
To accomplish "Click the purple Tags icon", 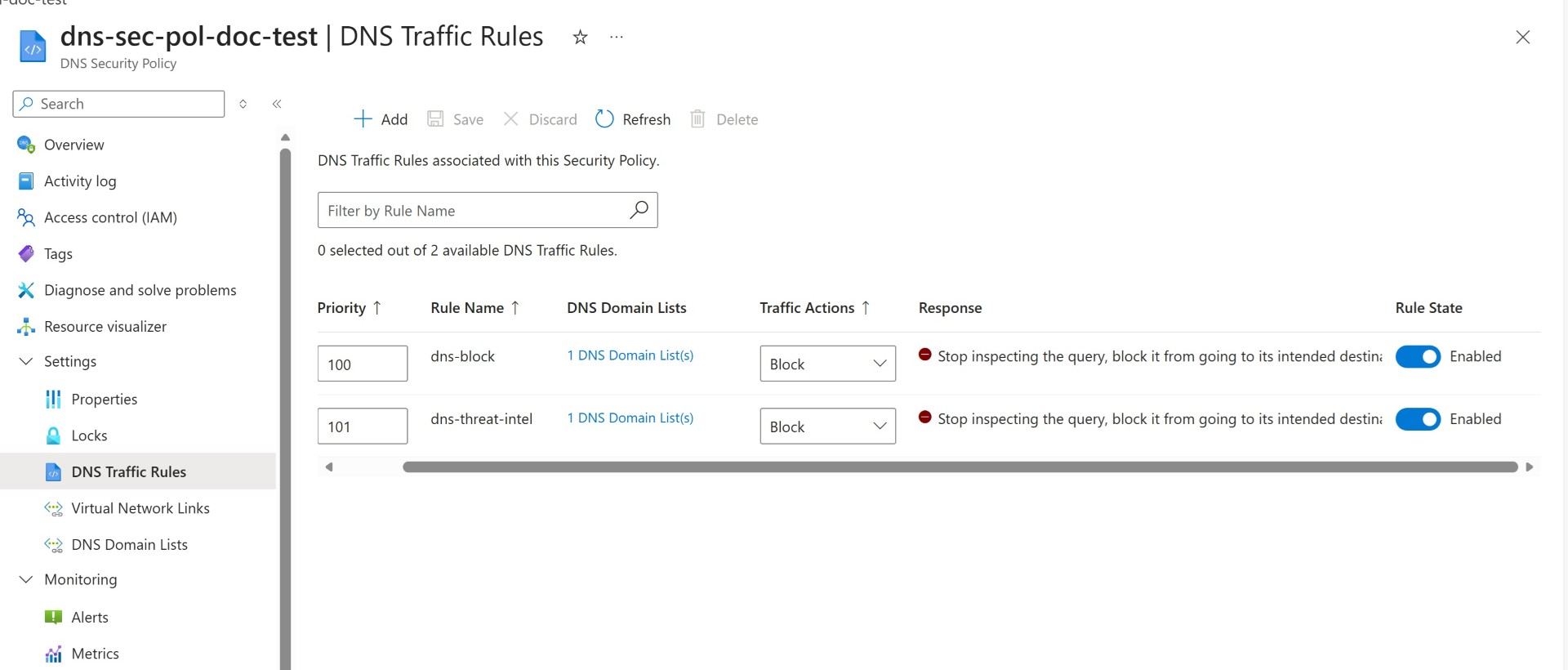I will pyautogui.click(x=26, y=253).
